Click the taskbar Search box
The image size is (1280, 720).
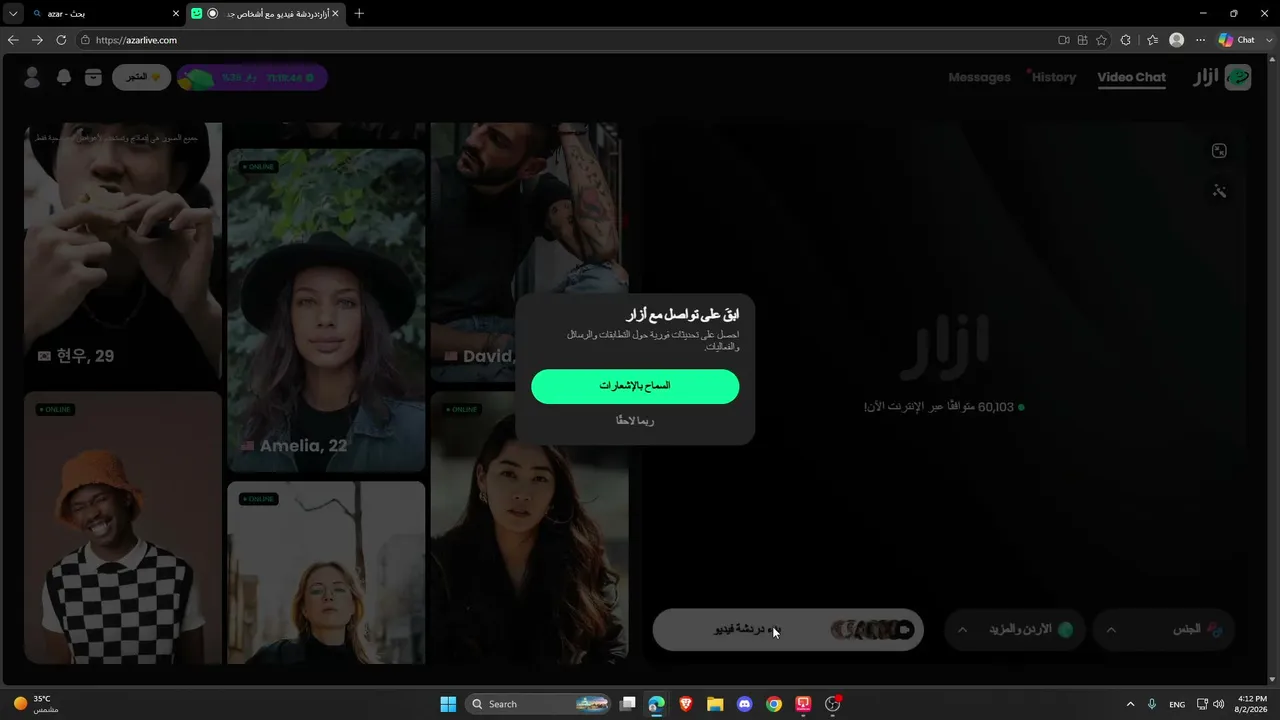[540, 704]
